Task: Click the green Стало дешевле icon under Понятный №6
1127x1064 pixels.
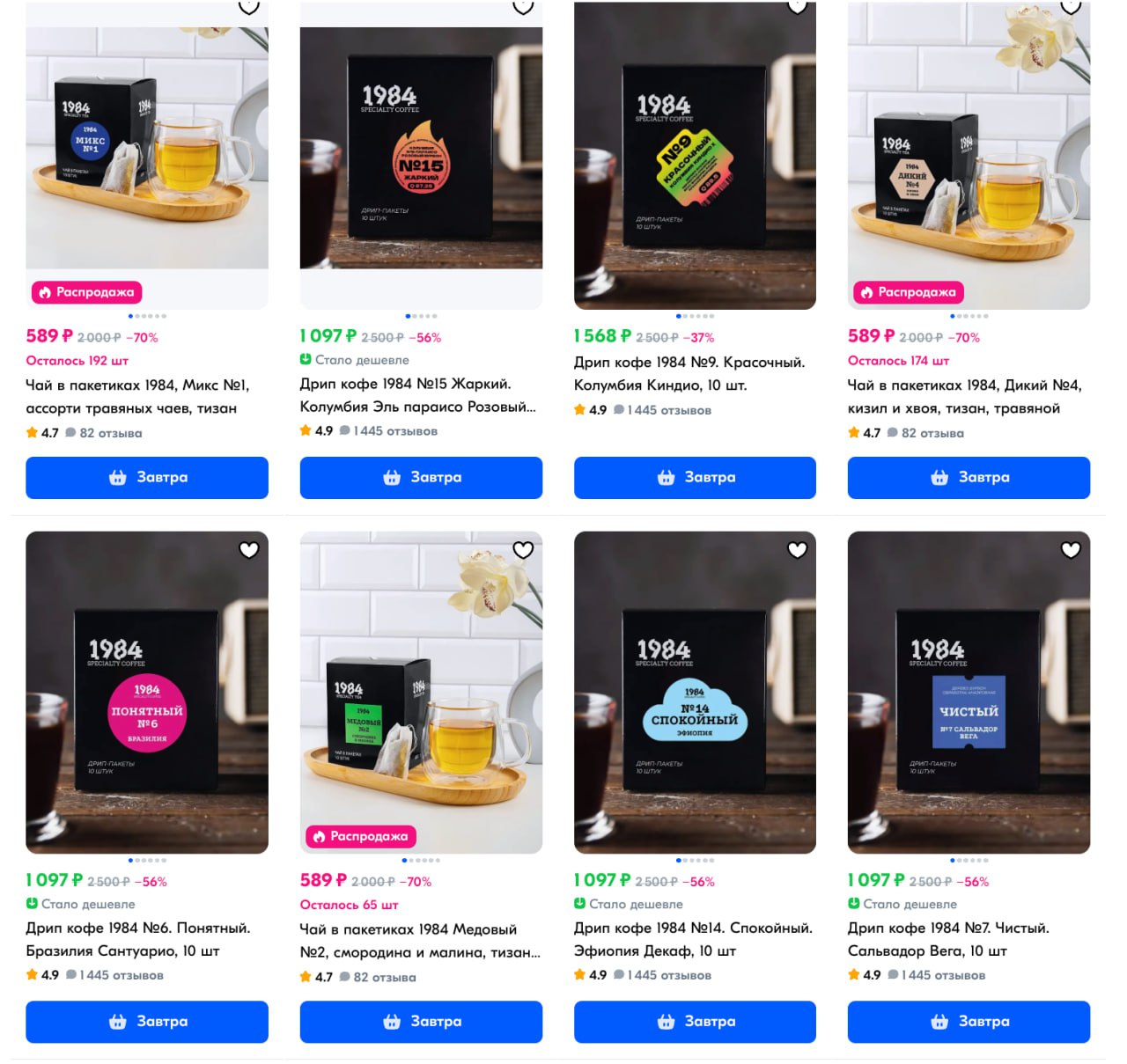Action: click(x=32, y=904)
